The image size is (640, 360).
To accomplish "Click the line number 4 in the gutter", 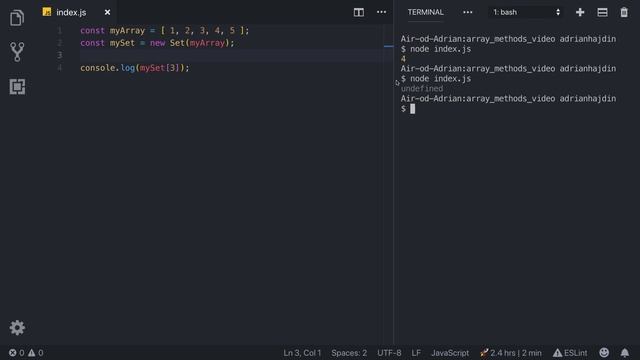I will click(60, 68).
